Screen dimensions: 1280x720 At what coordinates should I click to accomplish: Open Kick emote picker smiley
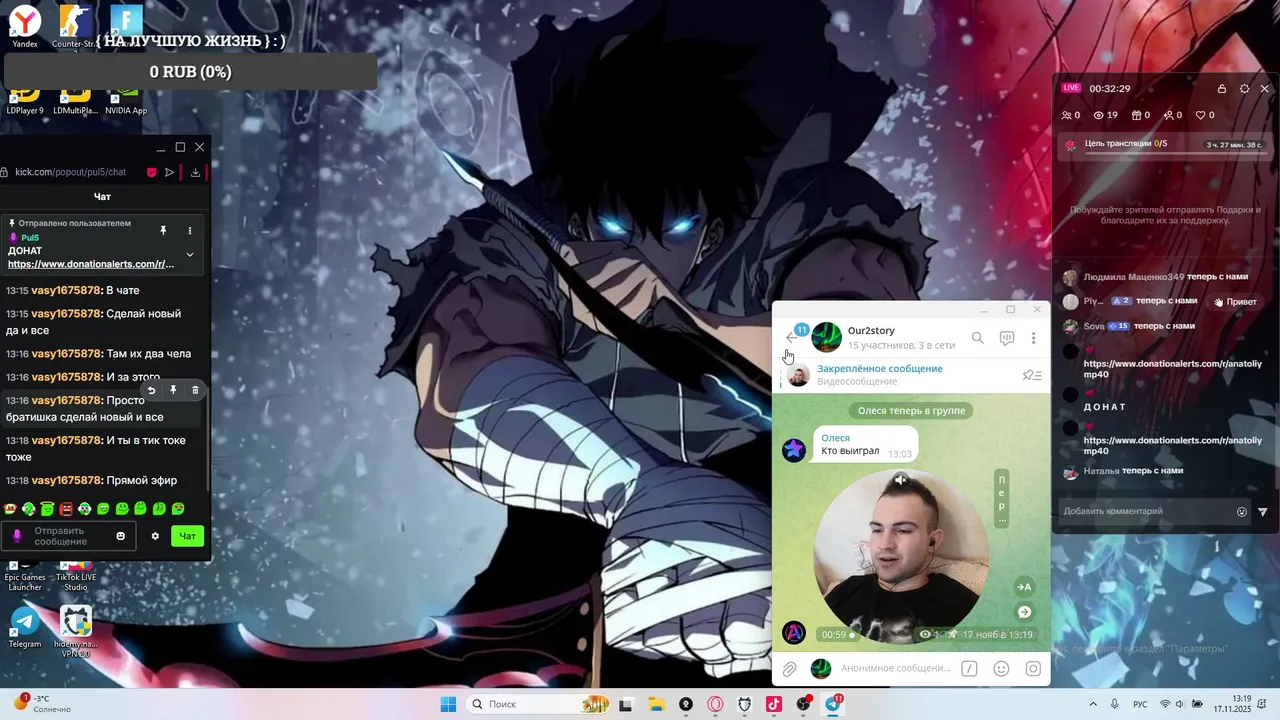point(121,536)
